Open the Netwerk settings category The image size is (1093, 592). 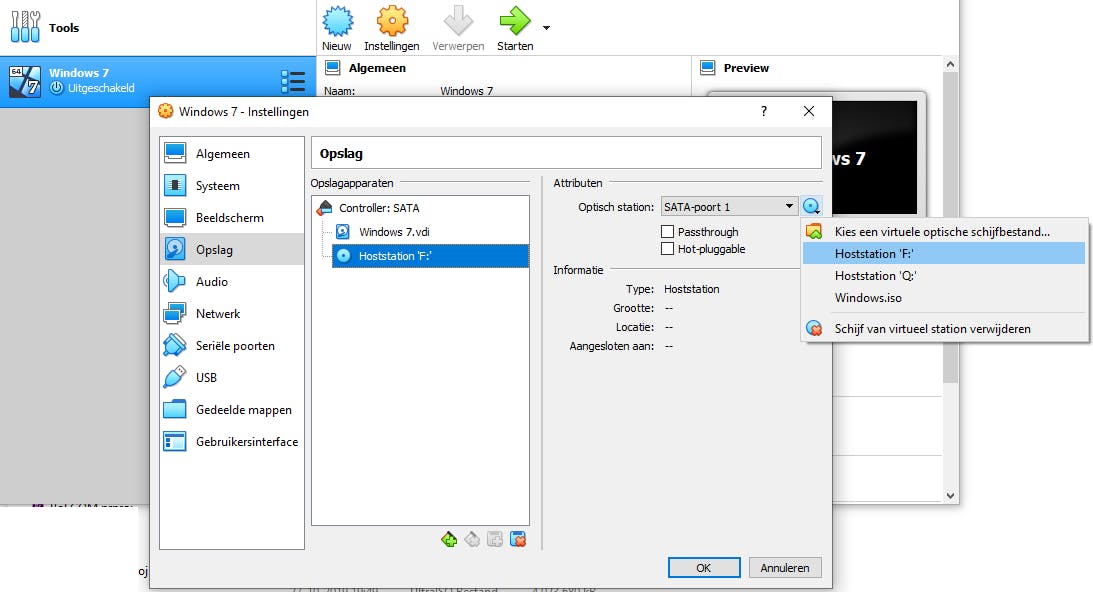click(x=231, y=314)
